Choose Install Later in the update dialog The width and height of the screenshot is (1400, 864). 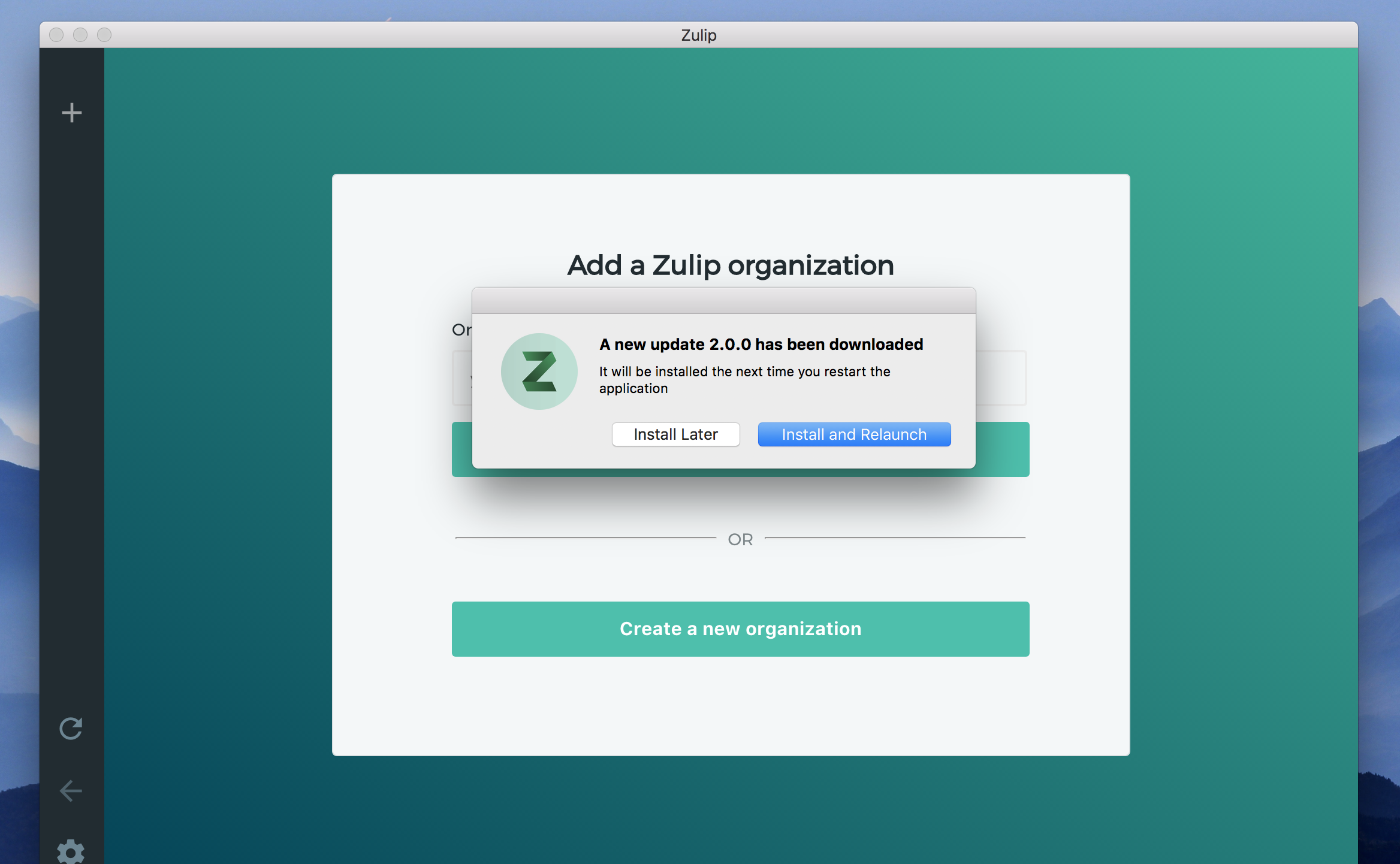click(676, 434)
